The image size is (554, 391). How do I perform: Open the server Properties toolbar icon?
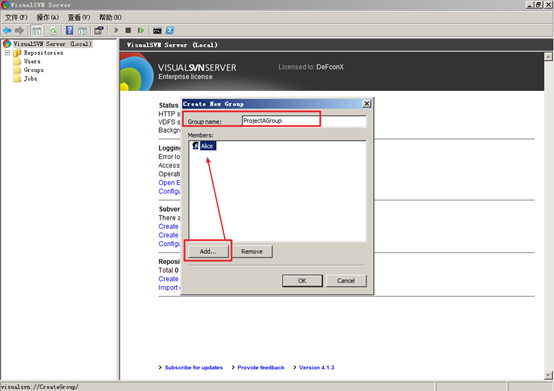click(99, 31)
